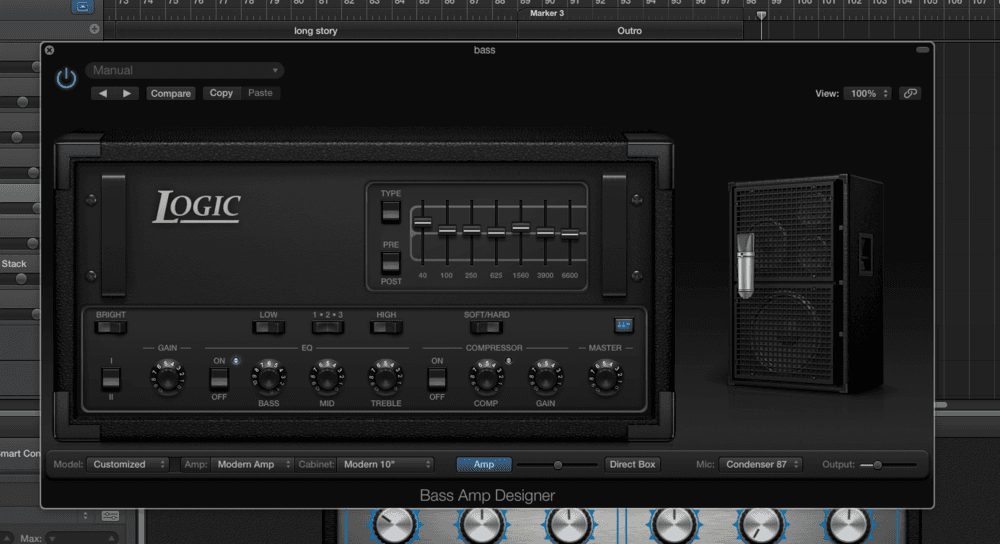Click the 40 Hz graphic EQ fader
Viewport: 1000px width, 544px height.
pyautogui.click(x=422, y=223)
